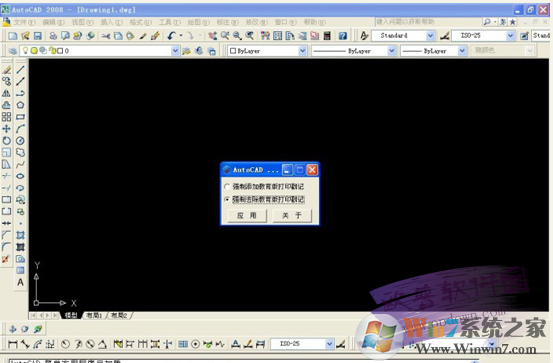Viewport: 553px width, 363px height.
Task: Click the Undo arrow icon
Action: point(172,36)
